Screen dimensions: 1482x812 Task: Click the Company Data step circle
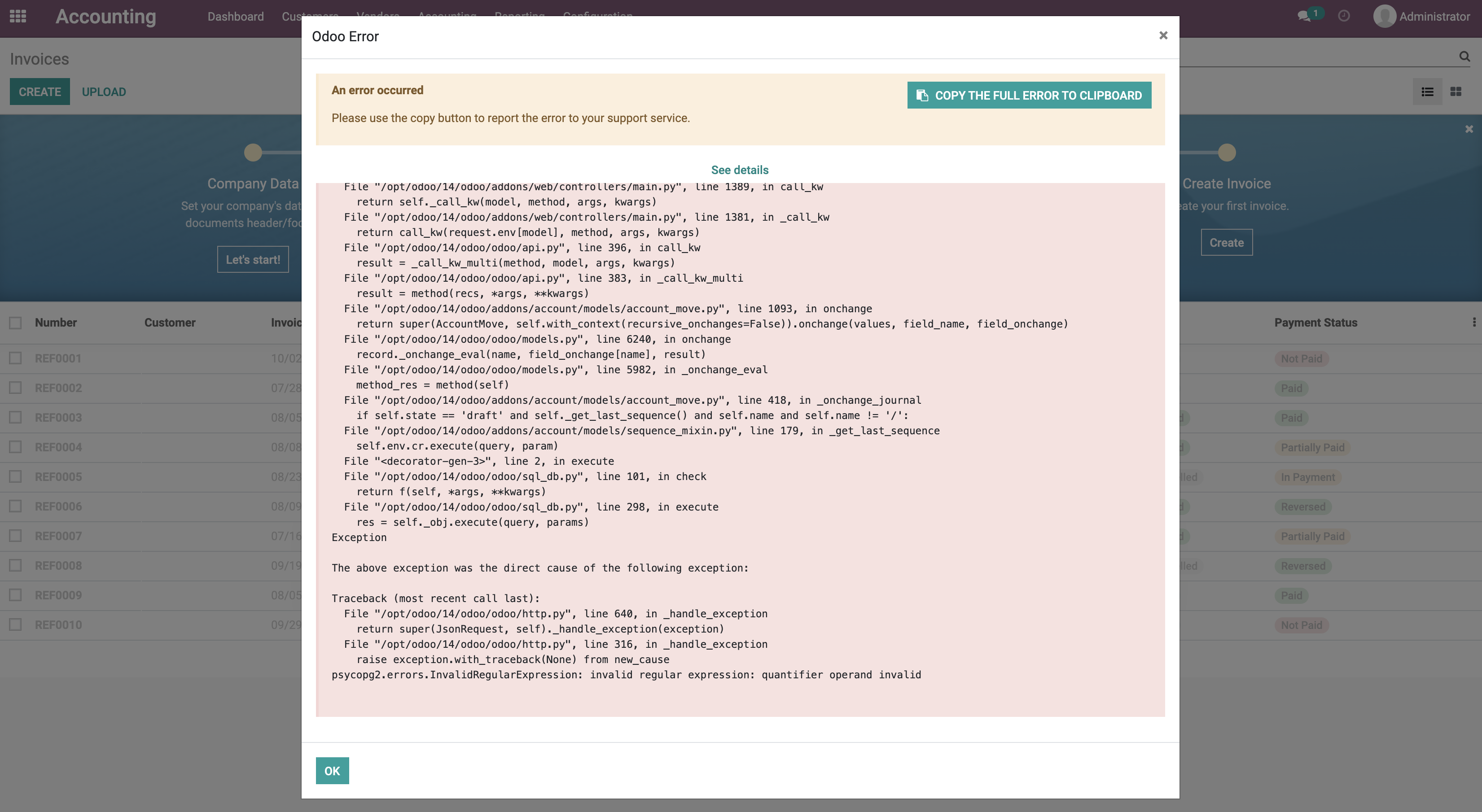(x=253, y=153)
